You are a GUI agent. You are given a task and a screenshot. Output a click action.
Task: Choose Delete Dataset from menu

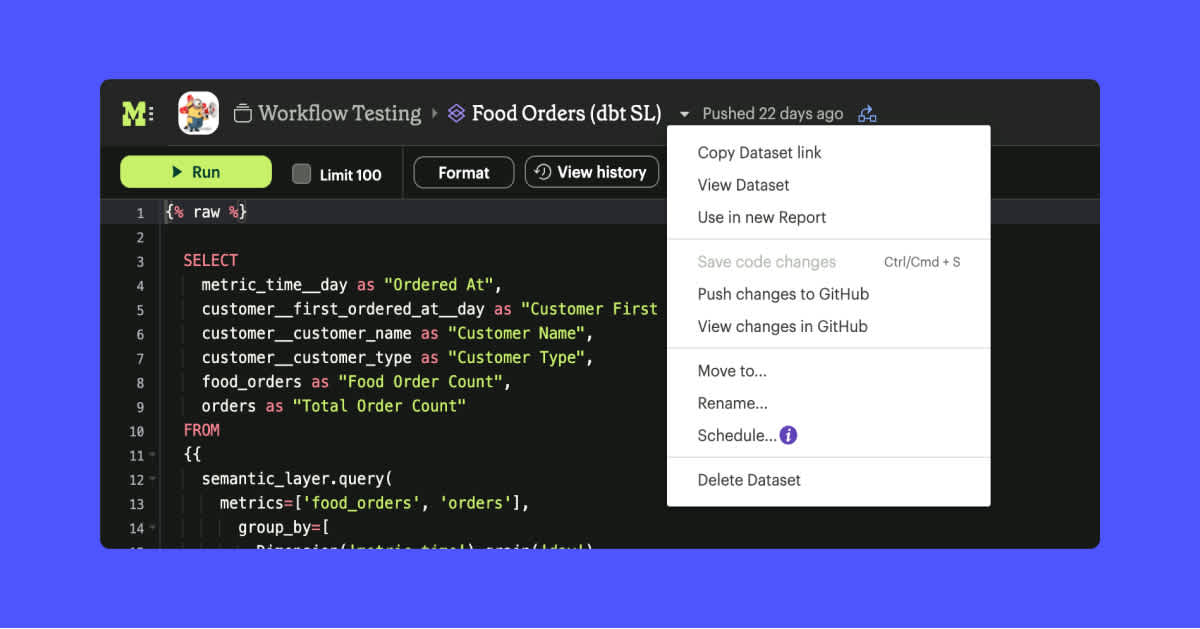pyautogui.click(x=749, y=480)
